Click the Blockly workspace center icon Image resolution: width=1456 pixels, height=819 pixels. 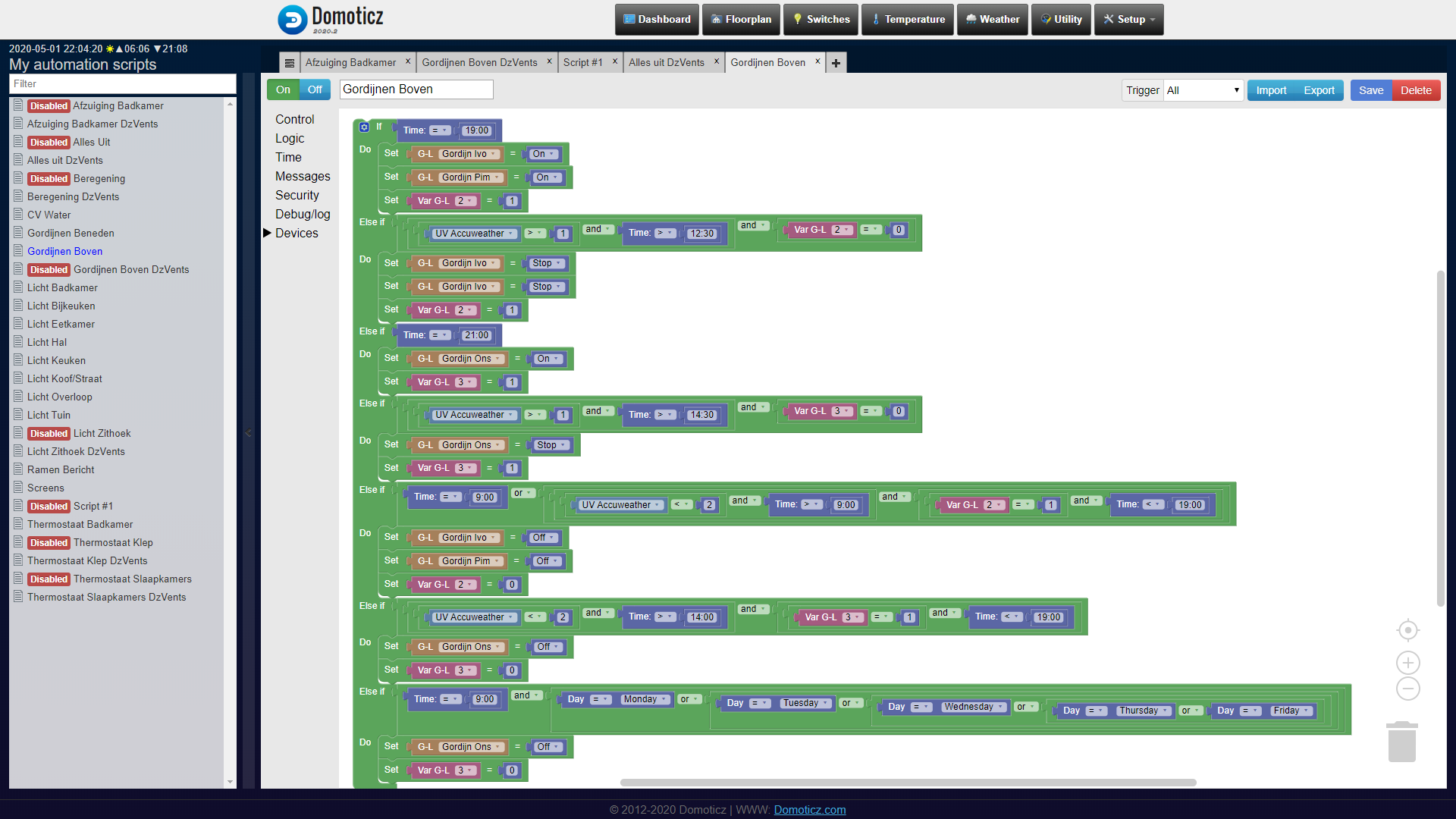[x=1407, y=630]
